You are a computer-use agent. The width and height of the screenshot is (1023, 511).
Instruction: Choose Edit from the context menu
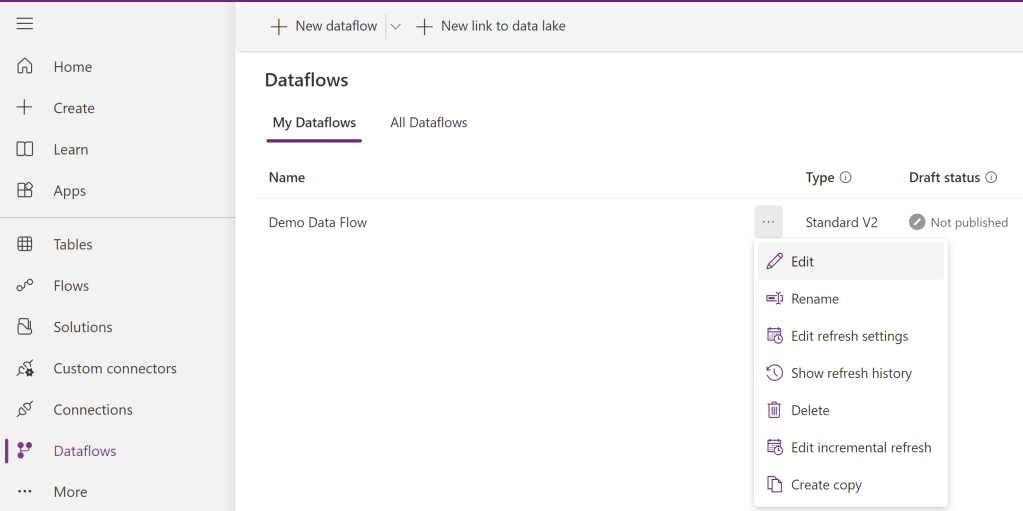[802, 262]
